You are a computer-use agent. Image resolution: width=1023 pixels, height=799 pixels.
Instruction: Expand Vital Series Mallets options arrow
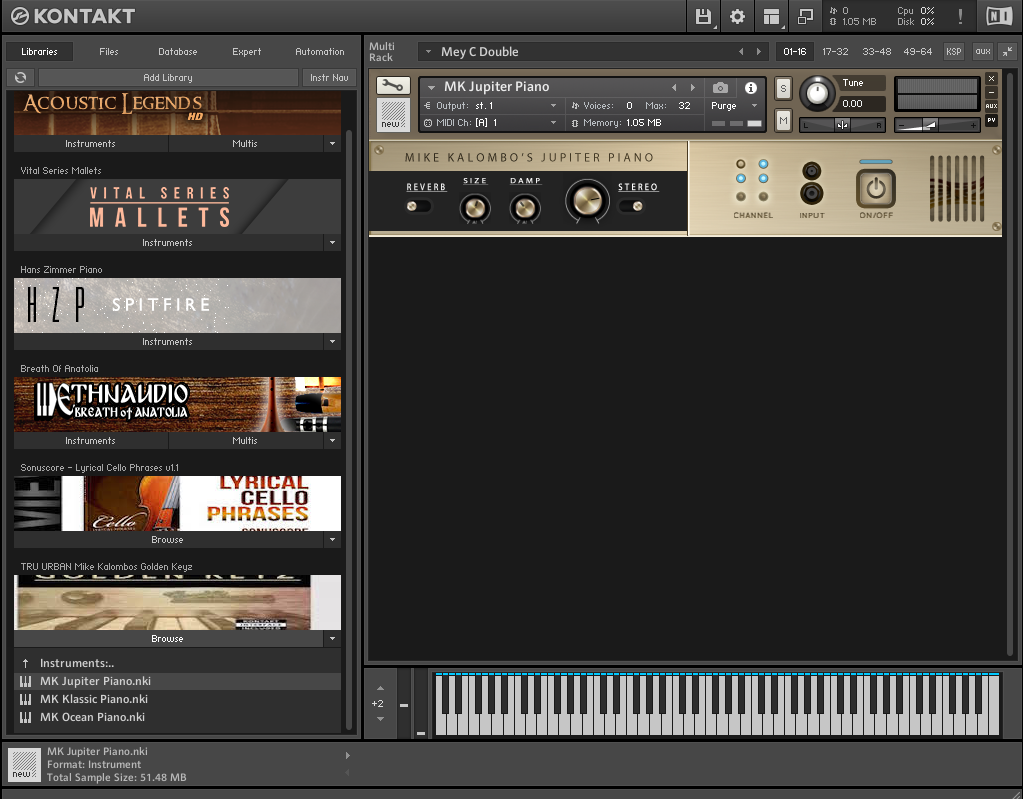pyautogui.click(x=332, y=243)
